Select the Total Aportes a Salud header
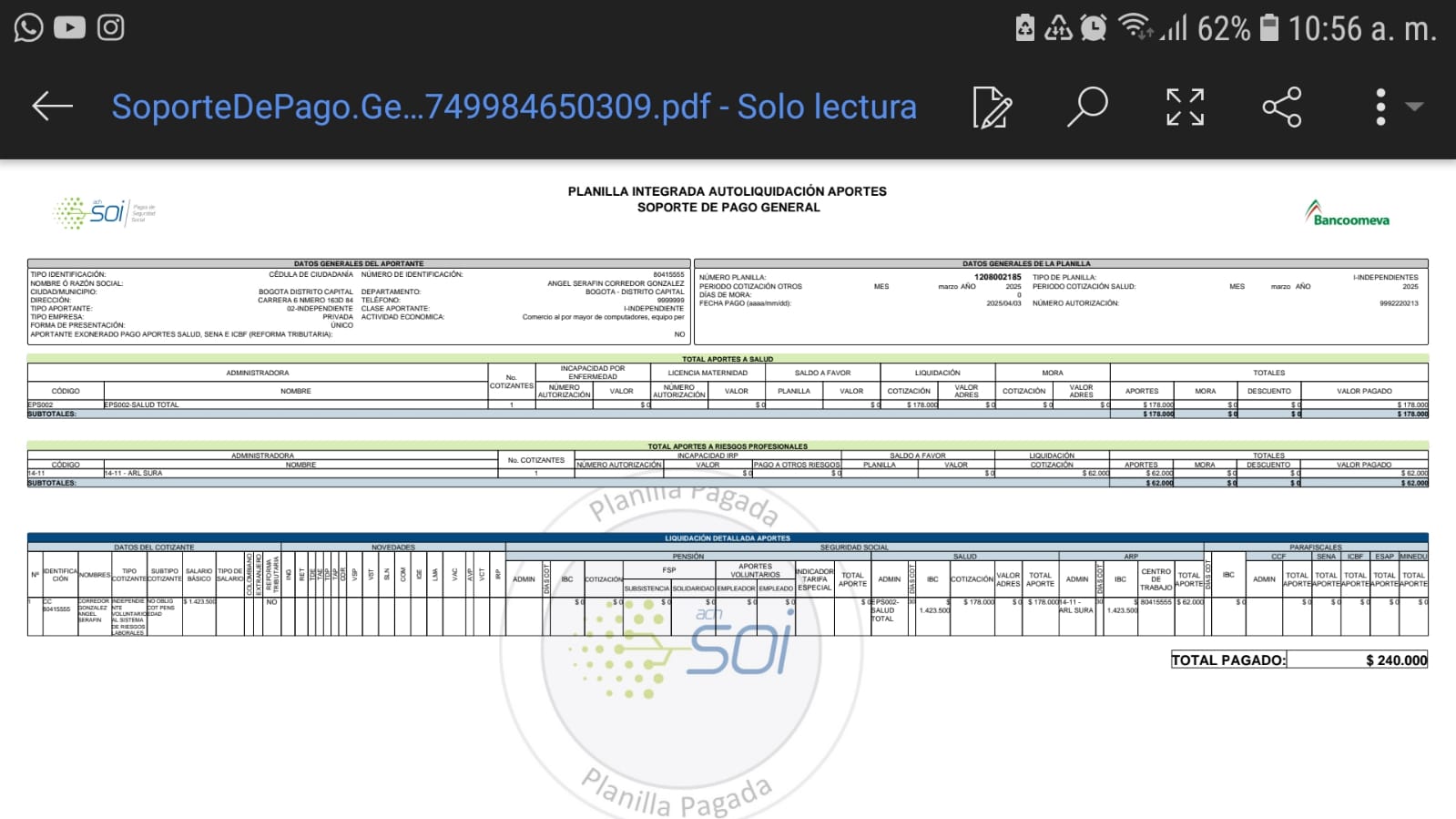 pyautogui.click(x=727, y=359)
